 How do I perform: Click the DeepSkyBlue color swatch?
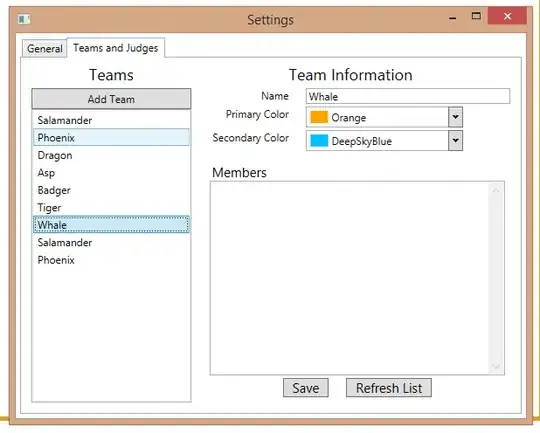click(319, 141)
